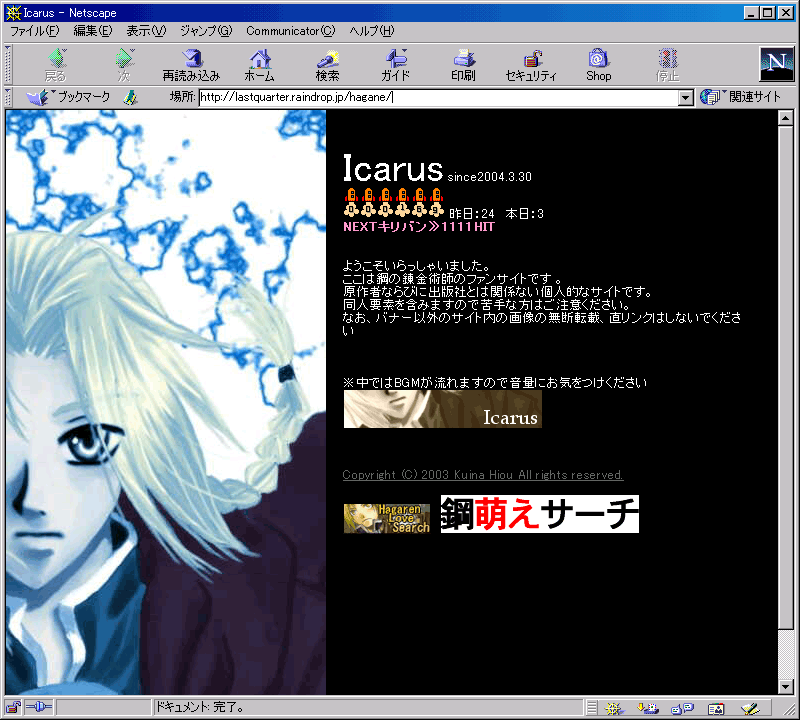Screen dimensions: 800x720
Task: Click the large white Icarus heading
Action: click(x=392, y=168)
